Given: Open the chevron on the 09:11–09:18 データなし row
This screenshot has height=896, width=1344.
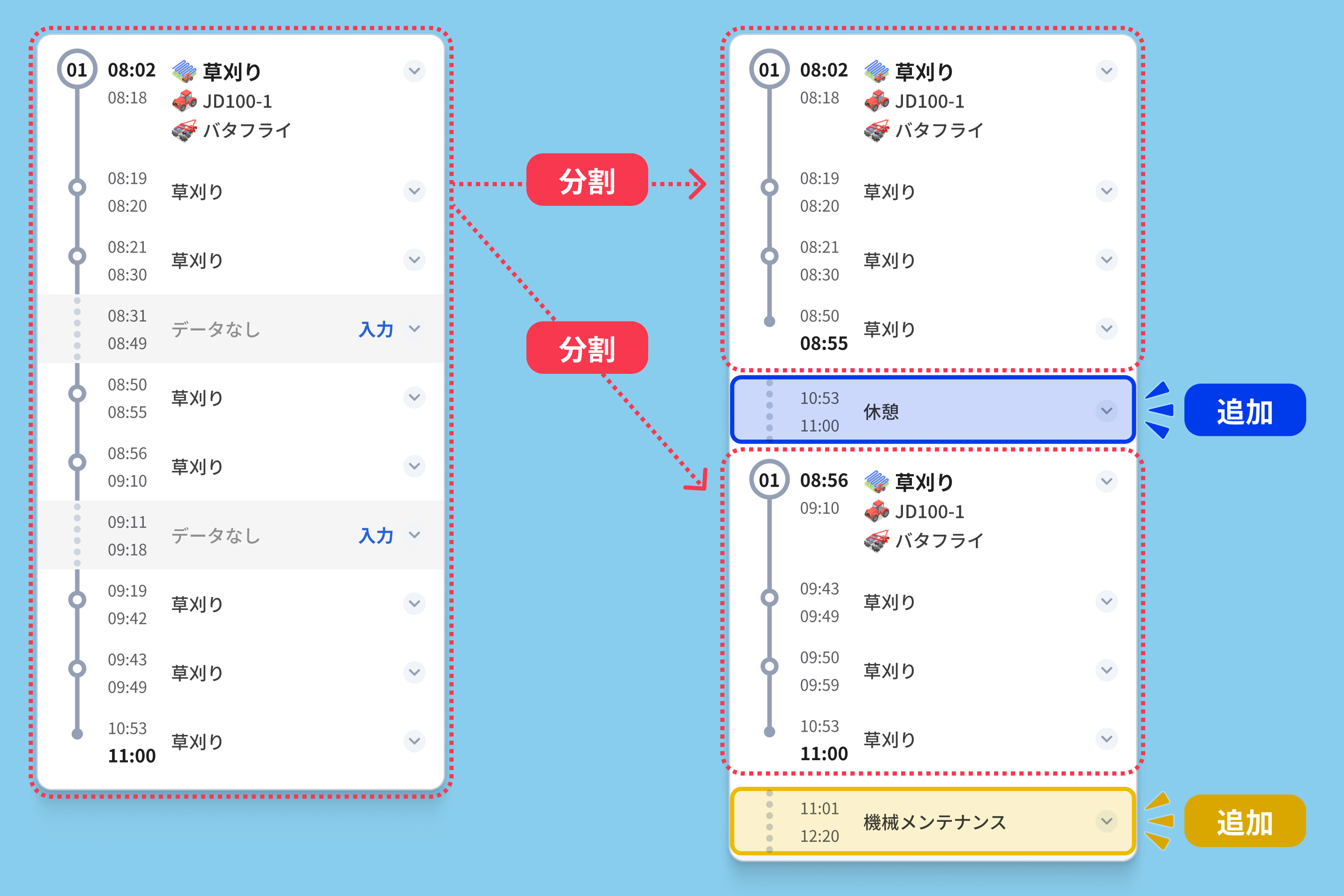Looking at the screenshot, I should click(x=414, y=535).
